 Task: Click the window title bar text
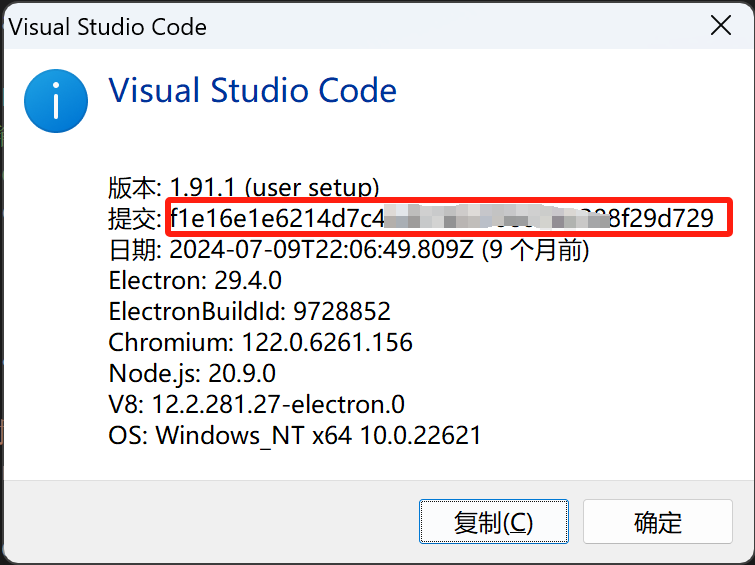click(107, 27)
